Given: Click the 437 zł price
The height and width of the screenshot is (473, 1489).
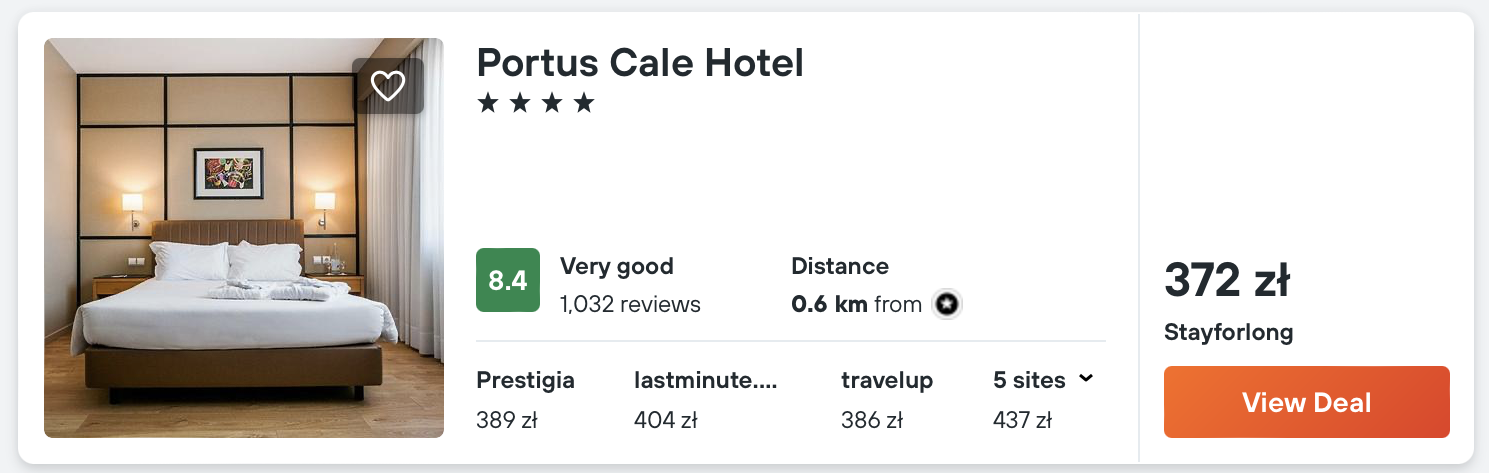Looking at the screenshot, I should pyautogui.click(x=1022, y=420).
